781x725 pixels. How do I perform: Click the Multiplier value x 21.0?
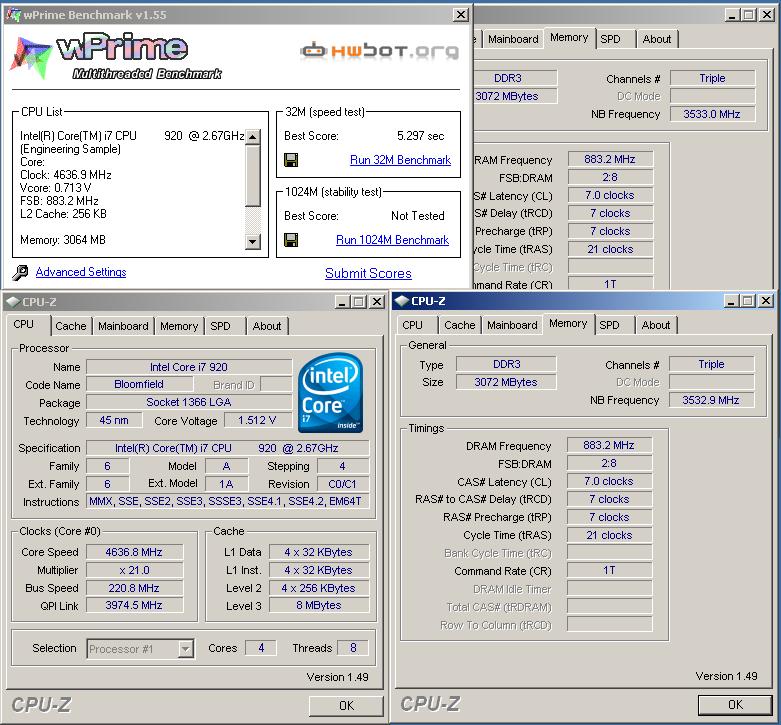tap(134, 570)
